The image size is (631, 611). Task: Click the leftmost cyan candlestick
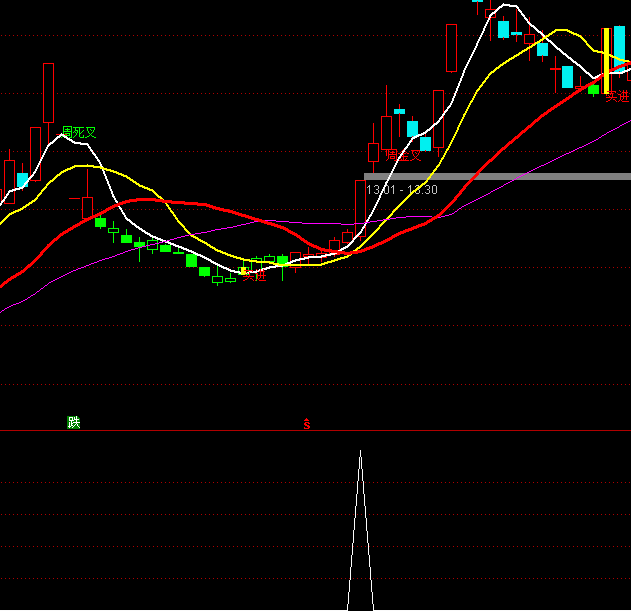(22, 181)
